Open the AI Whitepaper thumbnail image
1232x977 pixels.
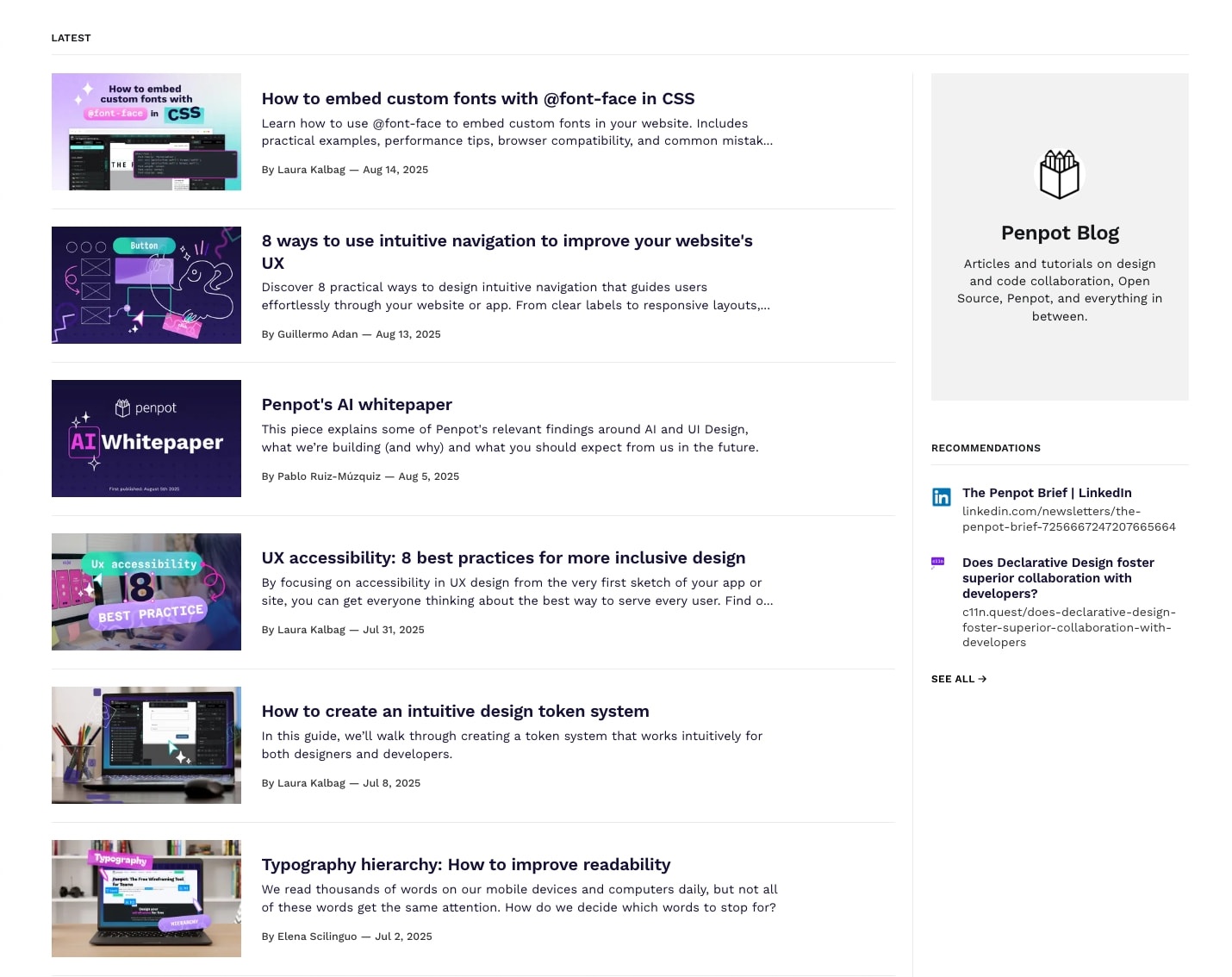coord(146,439)
